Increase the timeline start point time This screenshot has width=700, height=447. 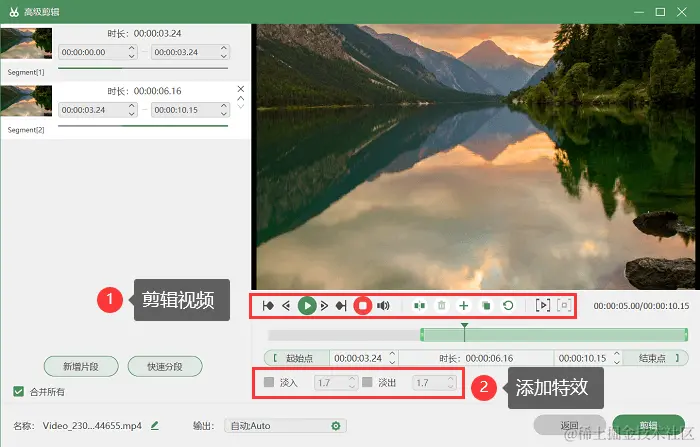click(392, 354)
